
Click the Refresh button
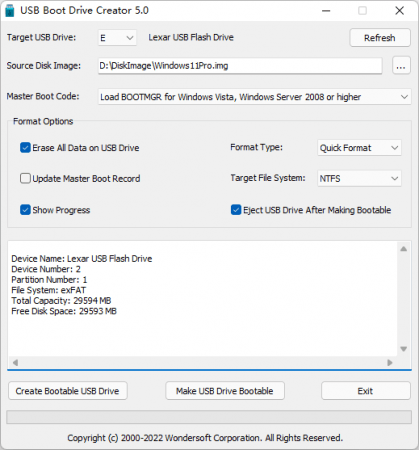point(380,38)
